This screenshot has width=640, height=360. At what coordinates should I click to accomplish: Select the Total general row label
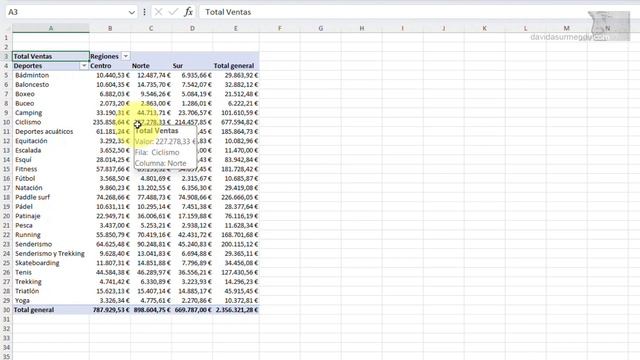[34, 310]
